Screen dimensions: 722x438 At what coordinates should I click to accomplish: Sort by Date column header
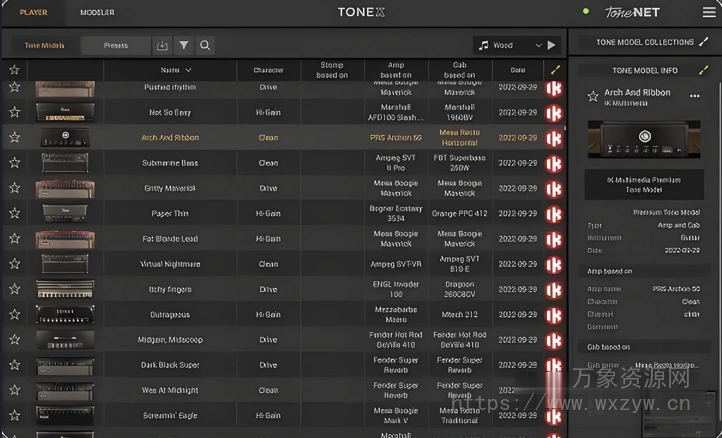point(518,70)
